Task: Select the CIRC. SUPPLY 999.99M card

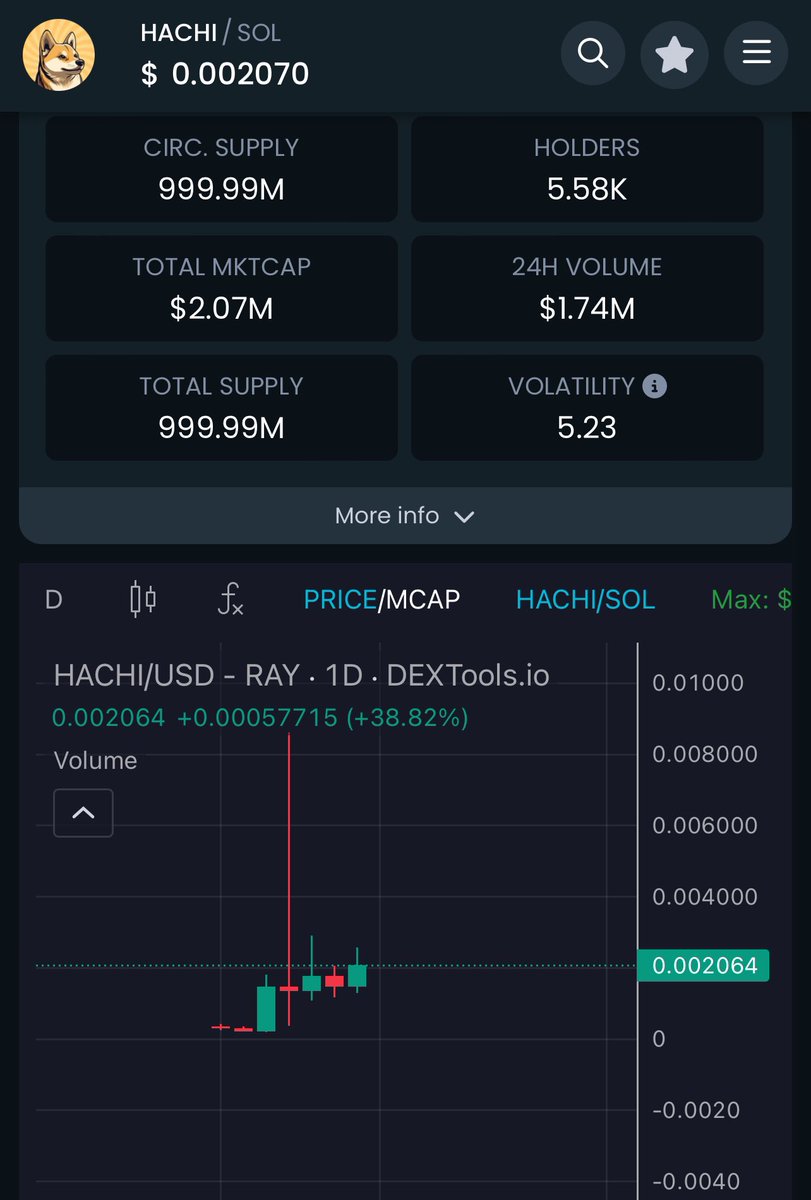Action: coord(222,169)
